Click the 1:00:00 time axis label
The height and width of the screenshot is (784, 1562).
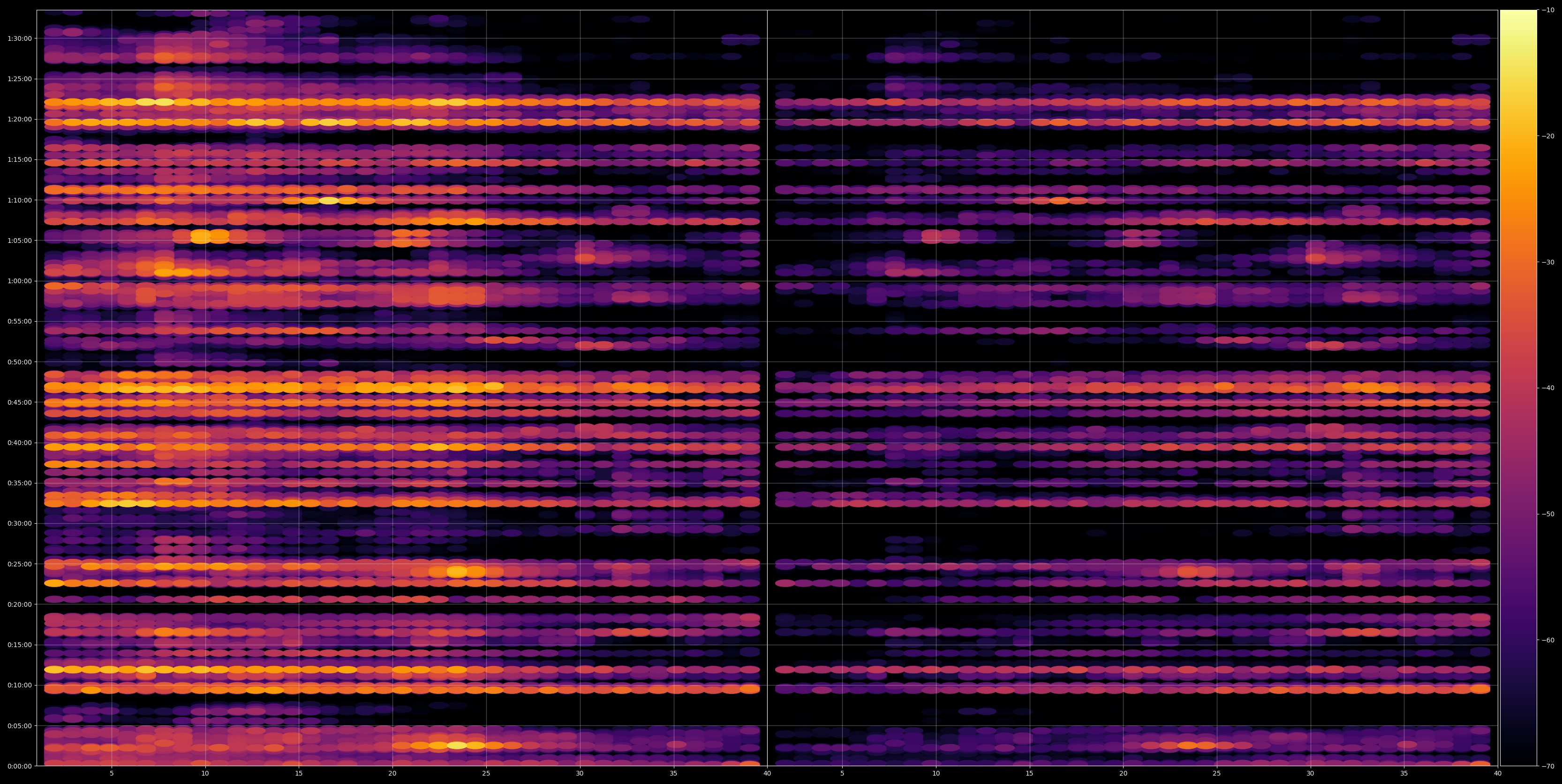tap(19, 281)
